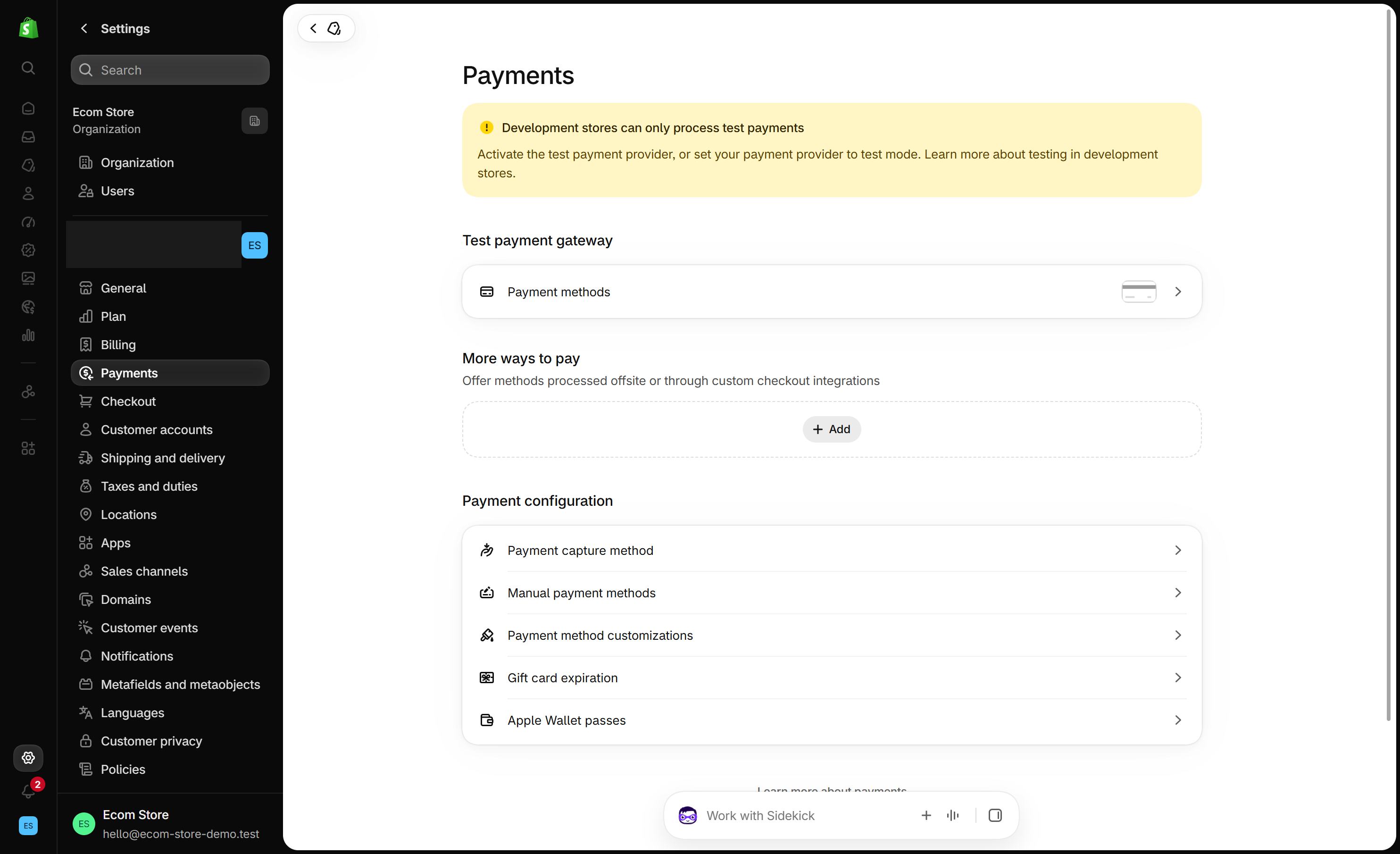The width and height of the screenshot is (1400, 854).
Task: Click the Shopify logo icon
Action: (x=28, y=28)
